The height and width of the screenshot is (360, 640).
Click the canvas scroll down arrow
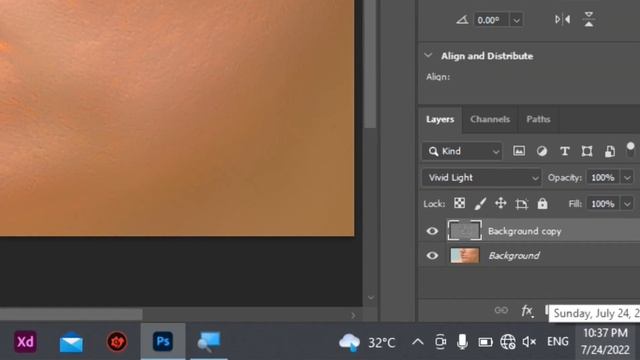pos(371,297)
